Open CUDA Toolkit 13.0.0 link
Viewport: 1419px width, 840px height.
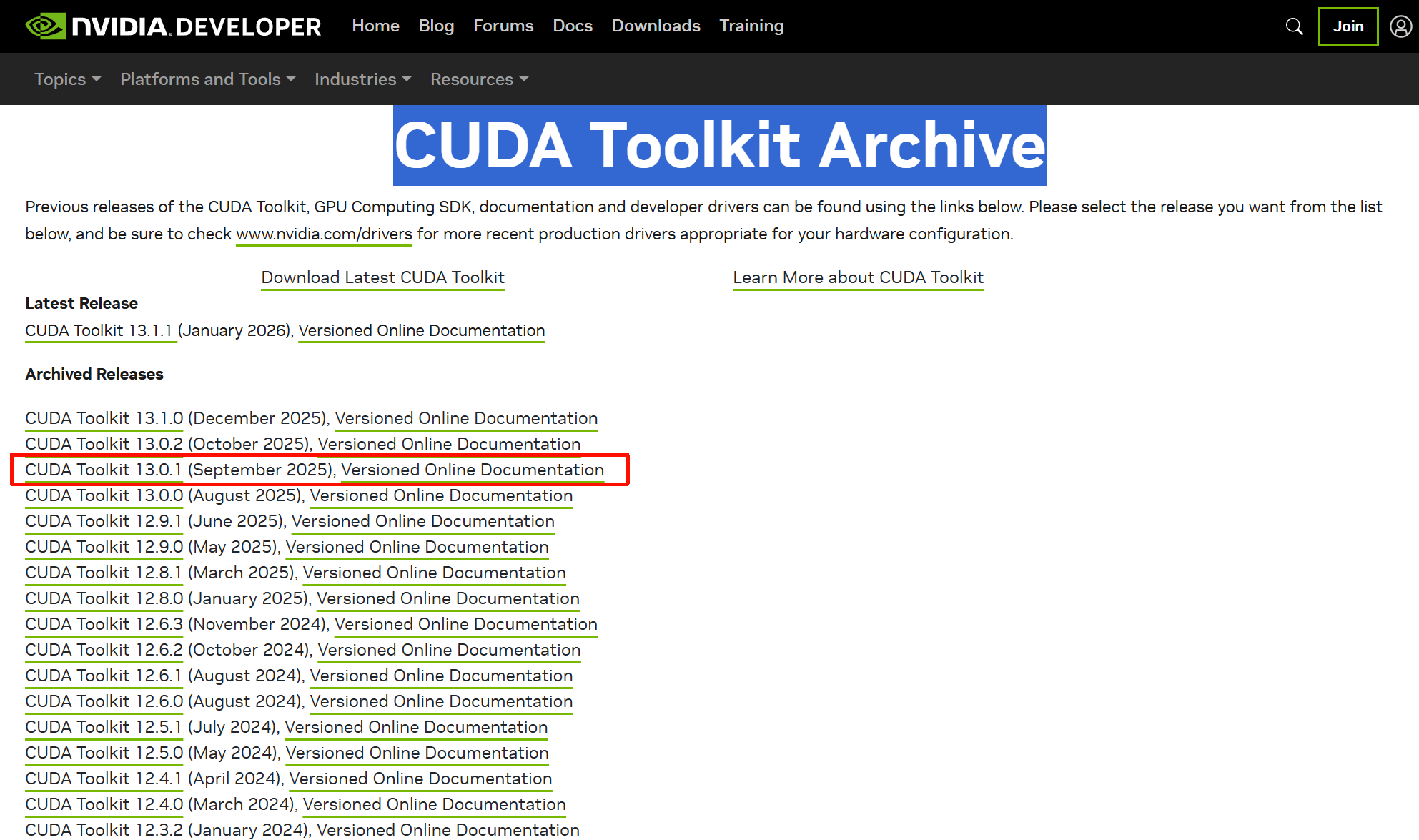[104, 496]
